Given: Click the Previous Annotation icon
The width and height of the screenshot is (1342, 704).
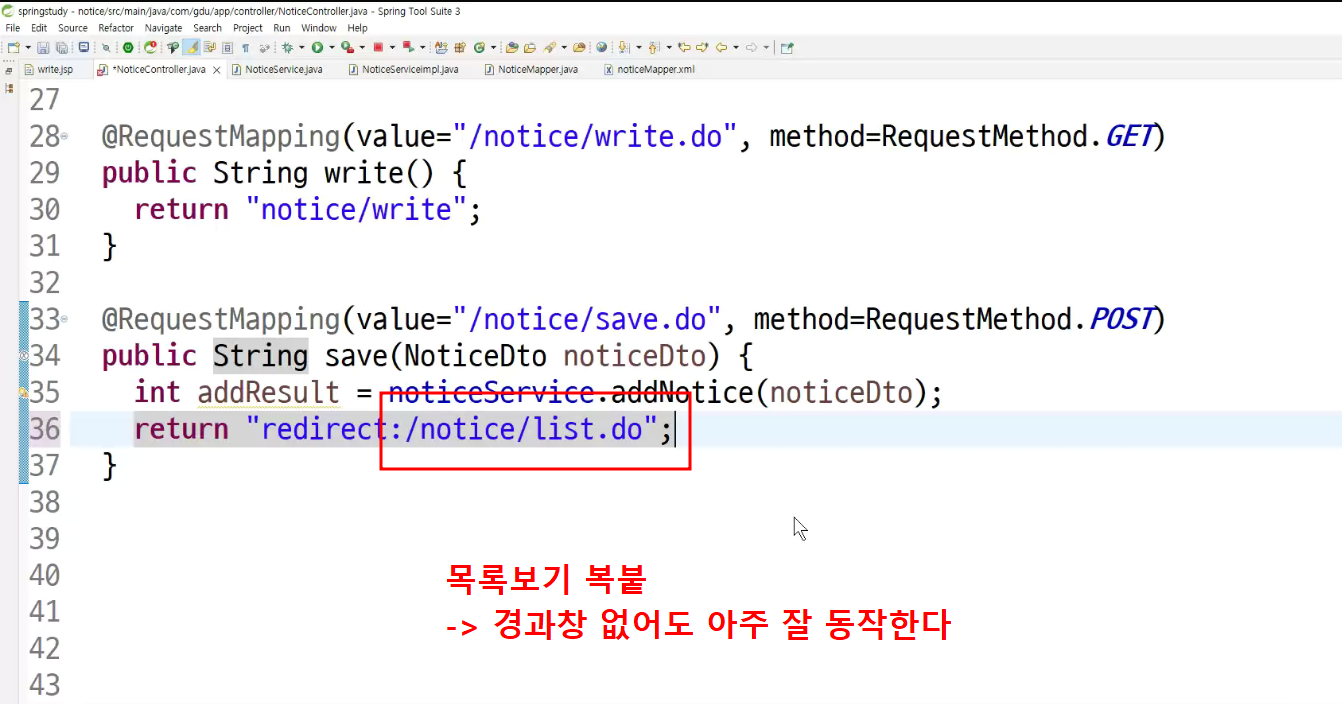Looking at the screenshot, I should point(653,47).
